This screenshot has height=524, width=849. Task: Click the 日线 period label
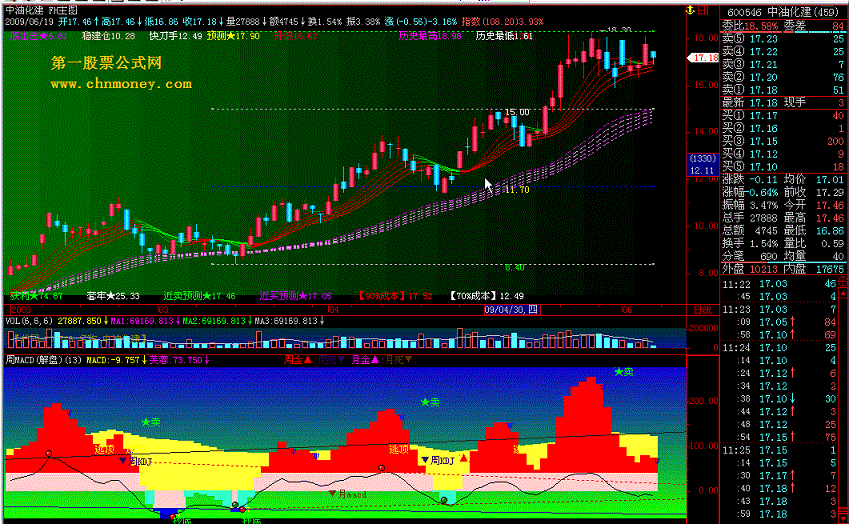[702, 310]
